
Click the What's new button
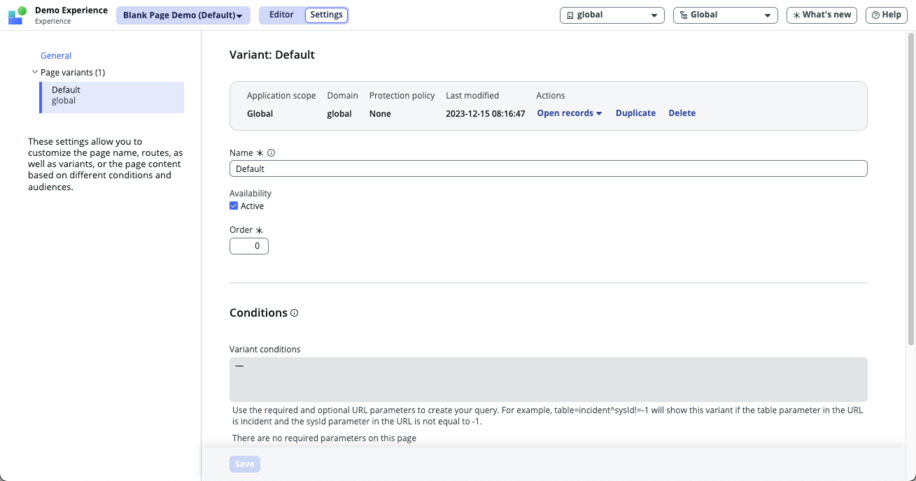821,15
